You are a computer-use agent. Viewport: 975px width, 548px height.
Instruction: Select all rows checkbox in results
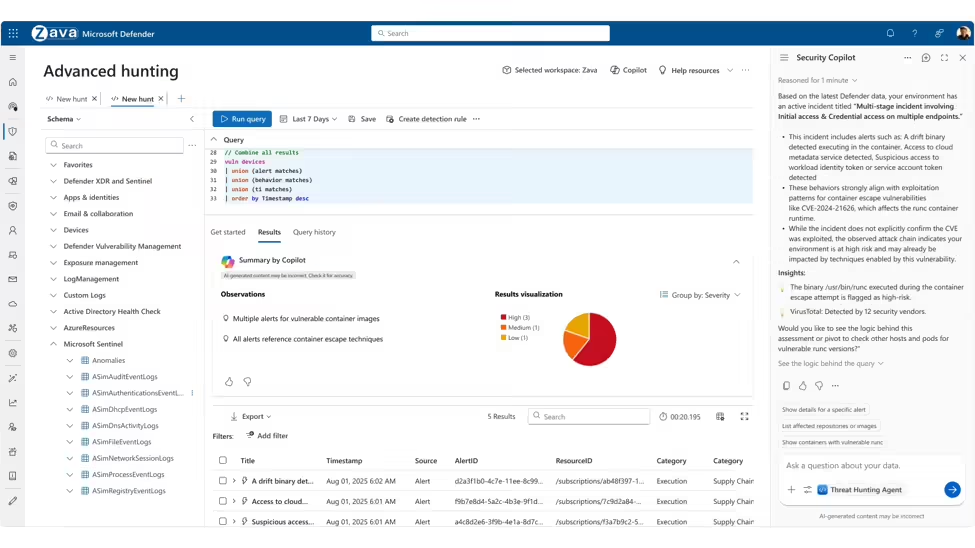(223, 461)
